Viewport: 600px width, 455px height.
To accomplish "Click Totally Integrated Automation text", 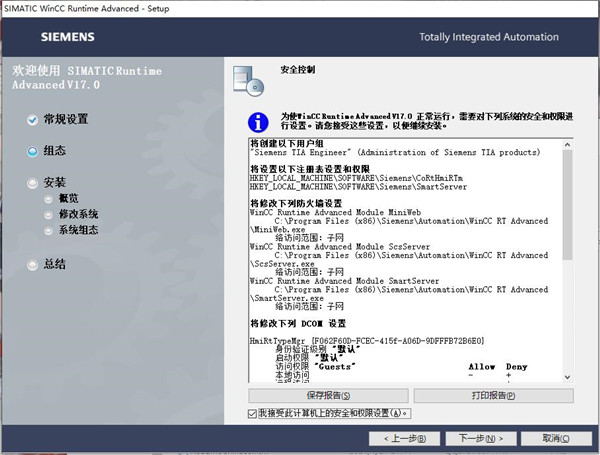I will pyautogui.click(x=489, y=37).
